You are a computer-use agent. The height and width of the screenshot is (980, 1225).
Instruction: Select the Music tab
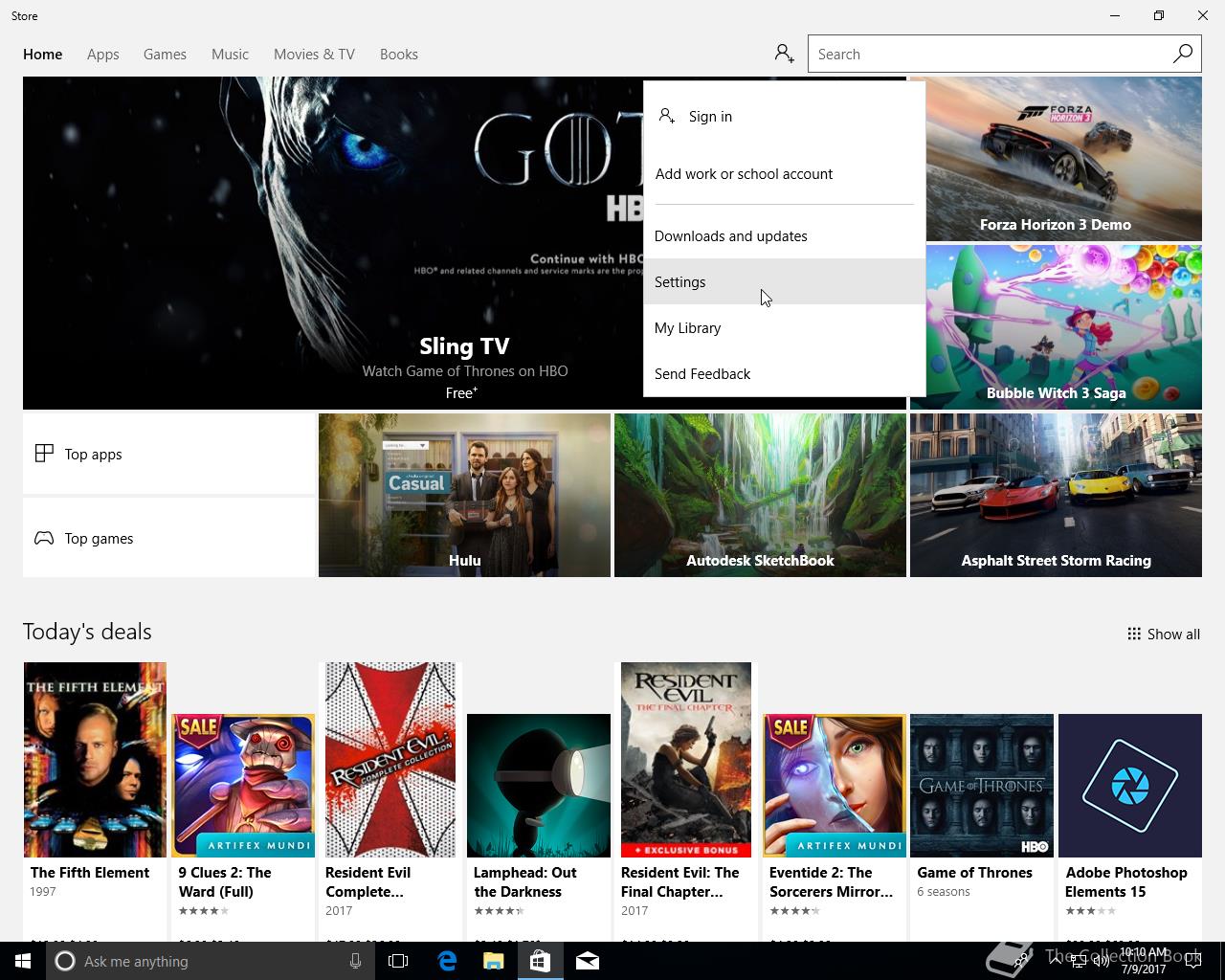coord(230,55)
